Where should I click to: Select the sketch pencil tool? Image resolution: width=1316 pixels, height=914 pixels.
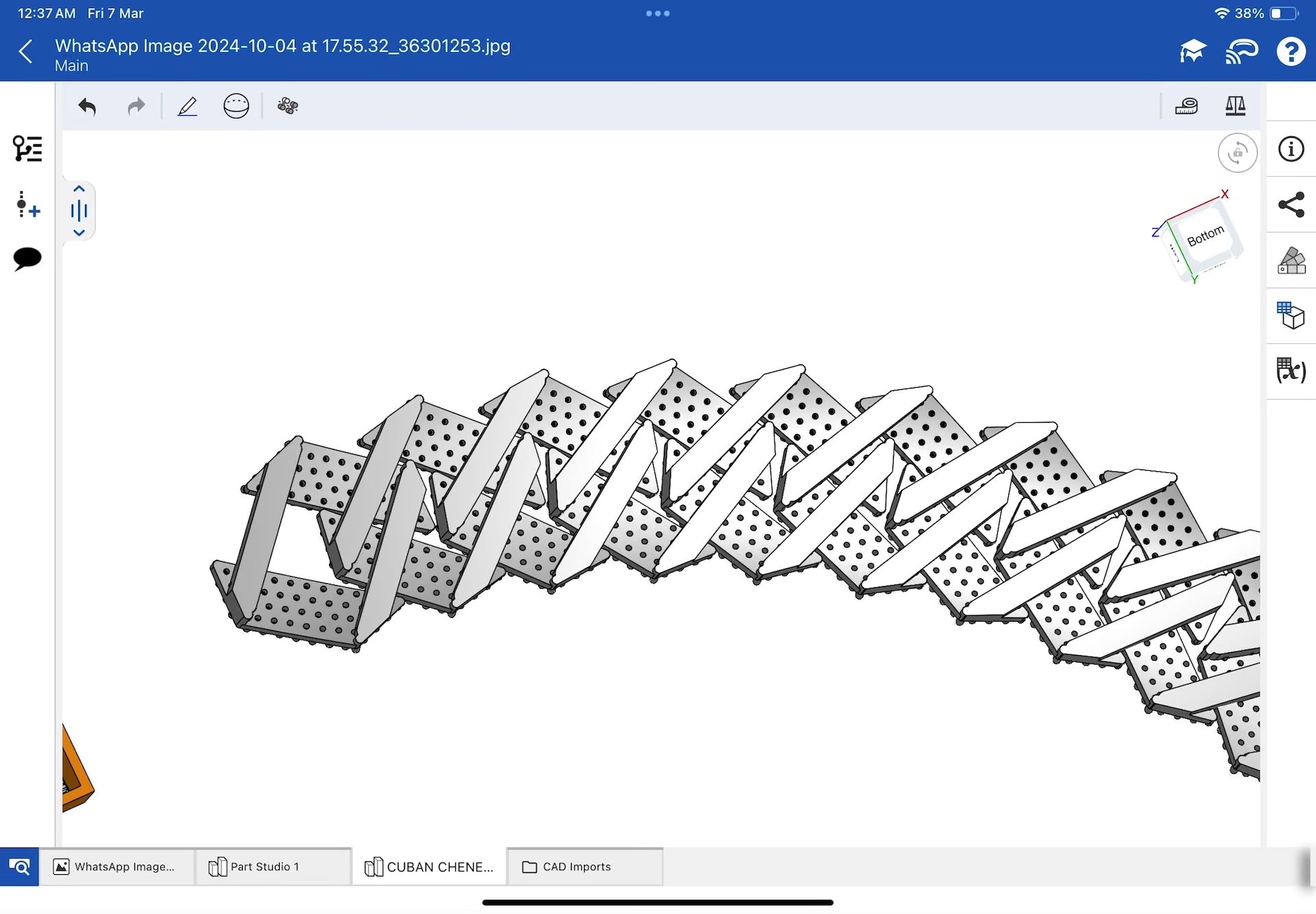[x=187, y=106]
